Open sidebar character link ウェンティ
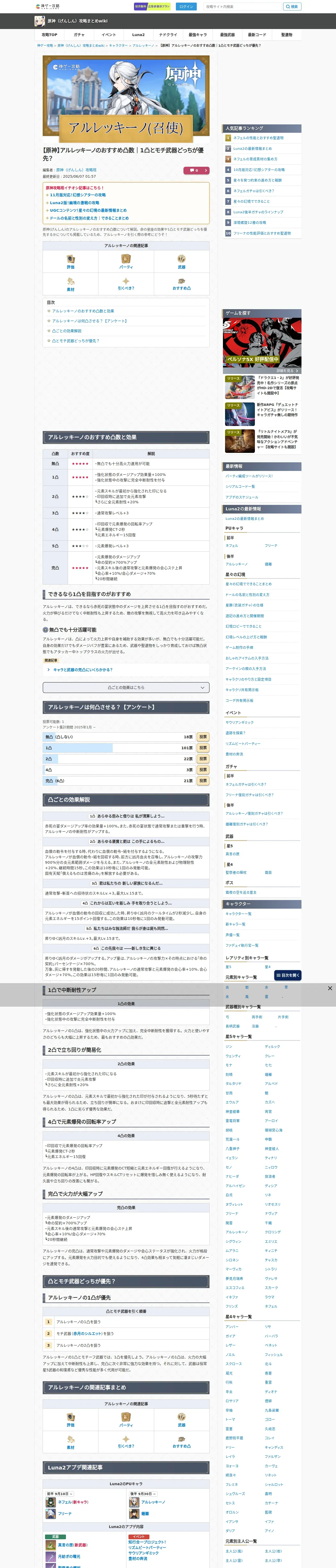 pyautogui.click(x=233, y=1056)
